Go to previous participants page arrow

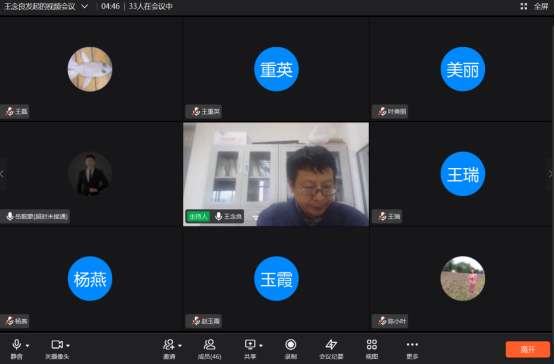tap(2, 174)
